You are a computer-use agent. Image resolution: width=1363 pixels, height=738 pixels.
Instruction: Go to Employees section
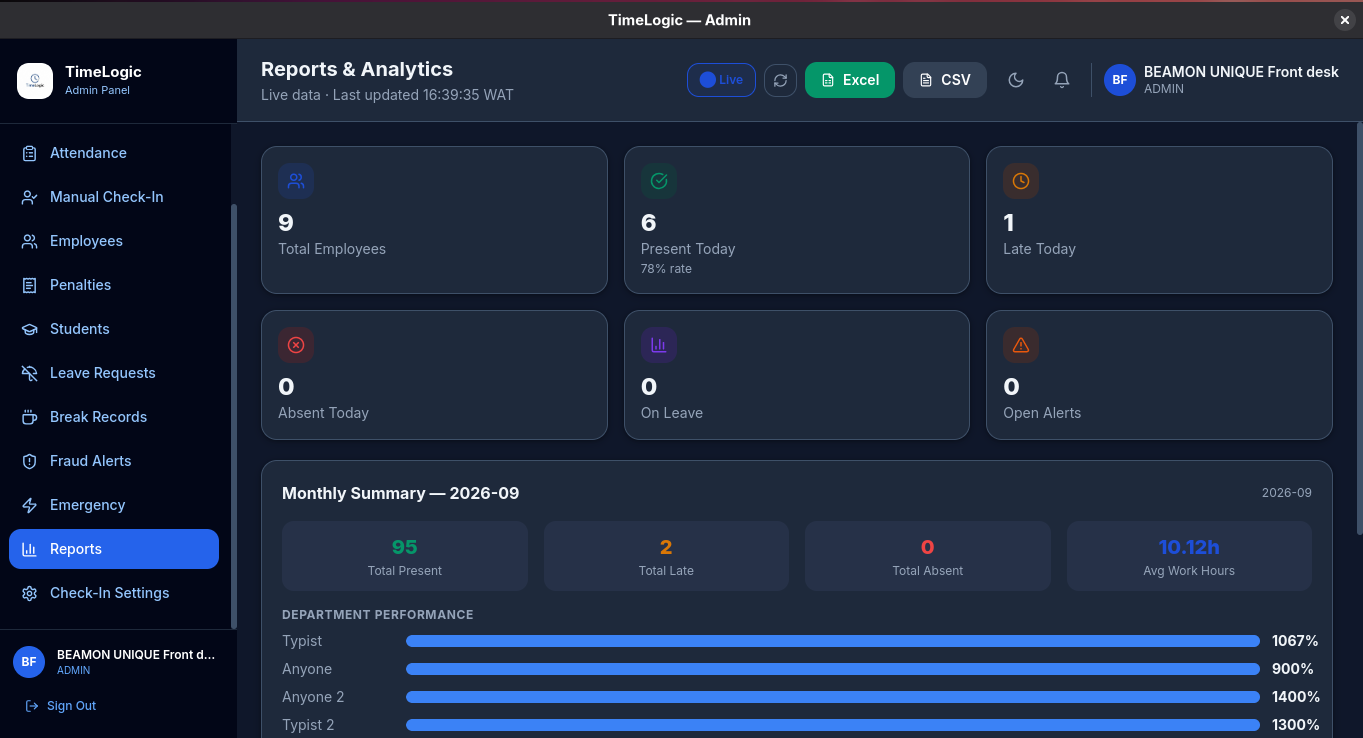click(x=114, y=241)
